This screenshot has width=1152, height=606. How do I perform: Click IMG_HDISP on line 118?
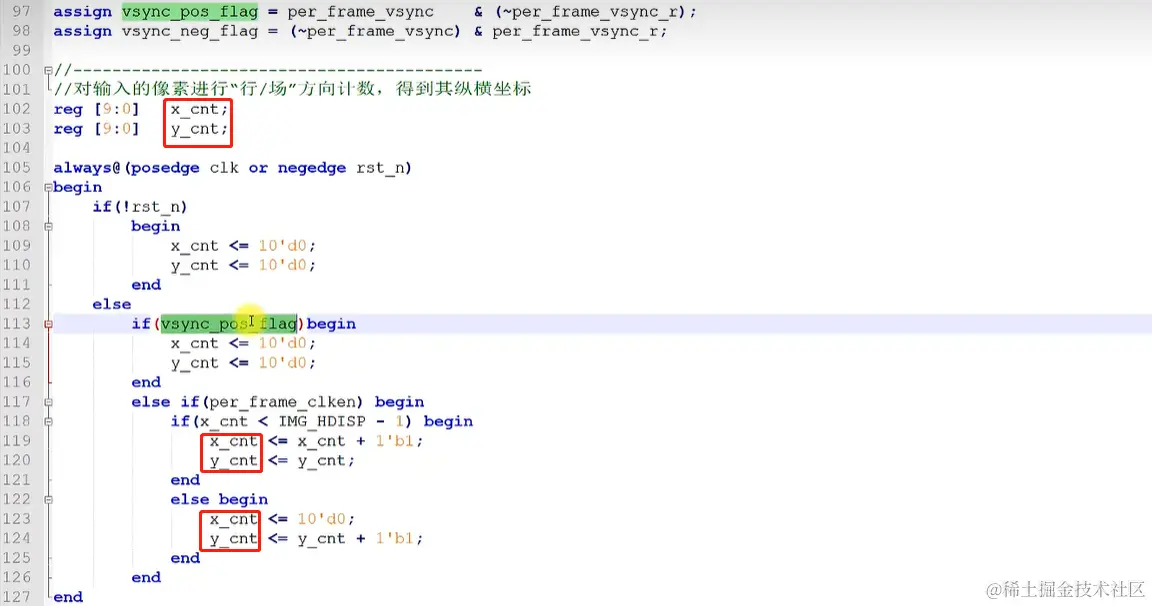click(x=322, y=422)
